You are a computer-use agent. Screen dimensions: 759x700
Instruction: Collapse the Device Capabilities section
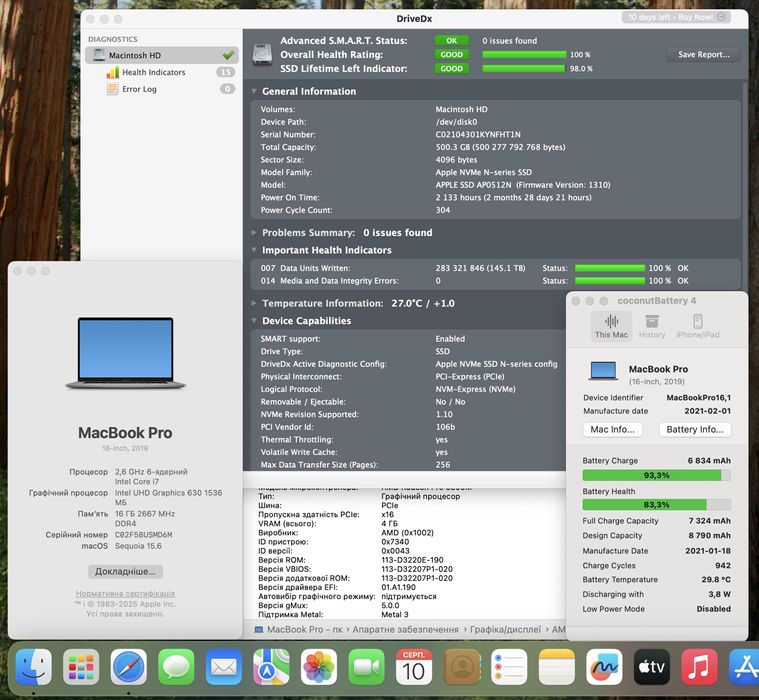click(254, 320)
